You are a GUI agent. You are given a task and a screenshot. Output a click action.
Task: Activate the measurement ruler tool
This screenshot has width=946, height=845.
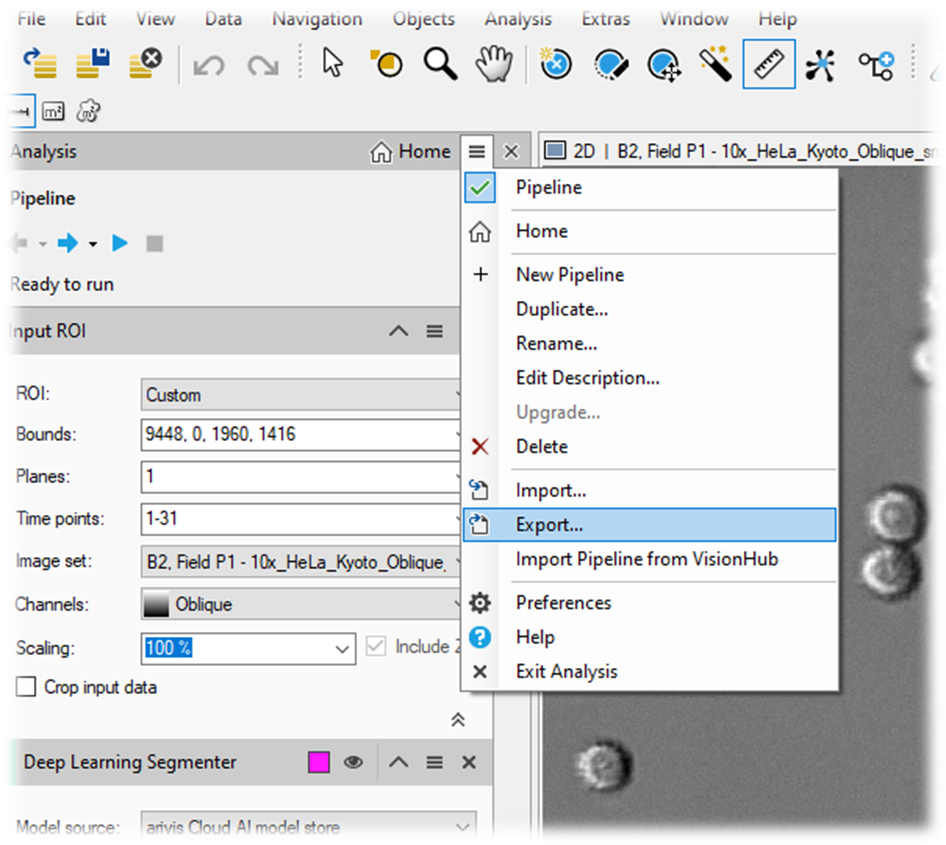(768, 62)
